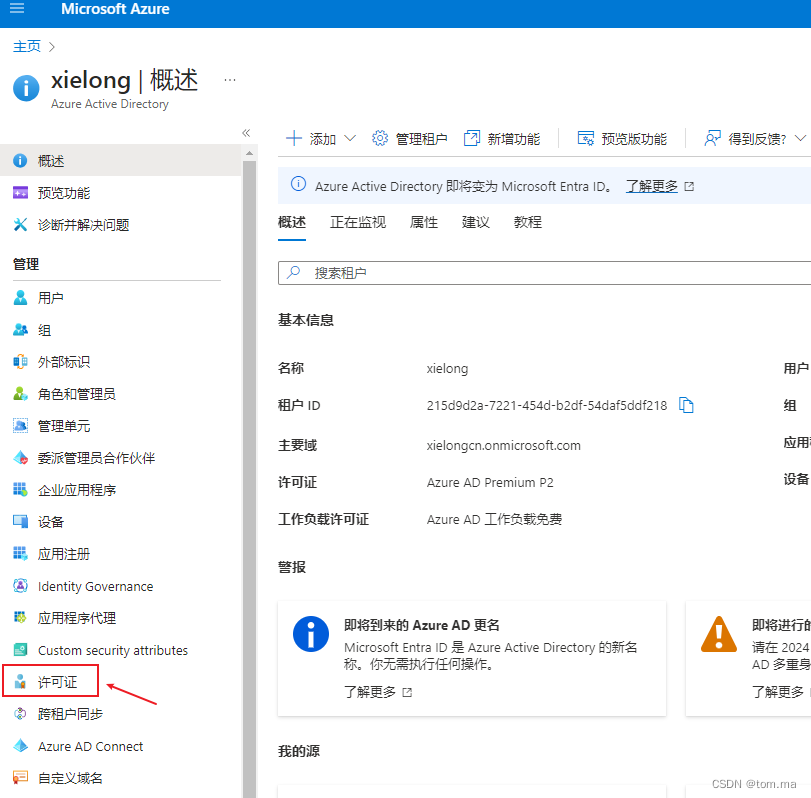Click the 企业应用程序 grid icon
The width and height of the screenshot is (811, 798).
pyautogui.click(x=20, y=490)
